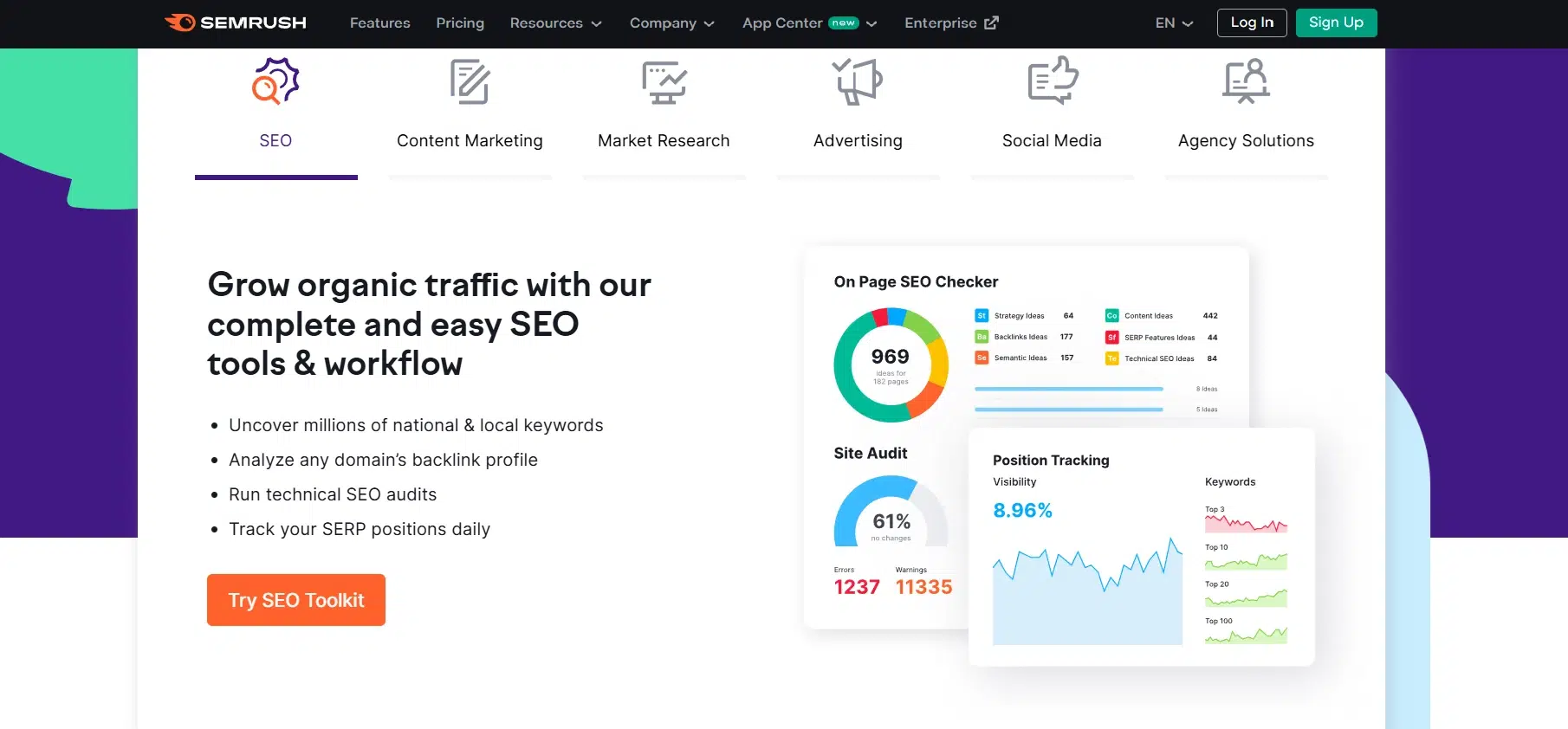Click the Top 20 keywords sparkline
Image resolution: width=1568 pixels, height=729 pixels.
coord(1246,597)
